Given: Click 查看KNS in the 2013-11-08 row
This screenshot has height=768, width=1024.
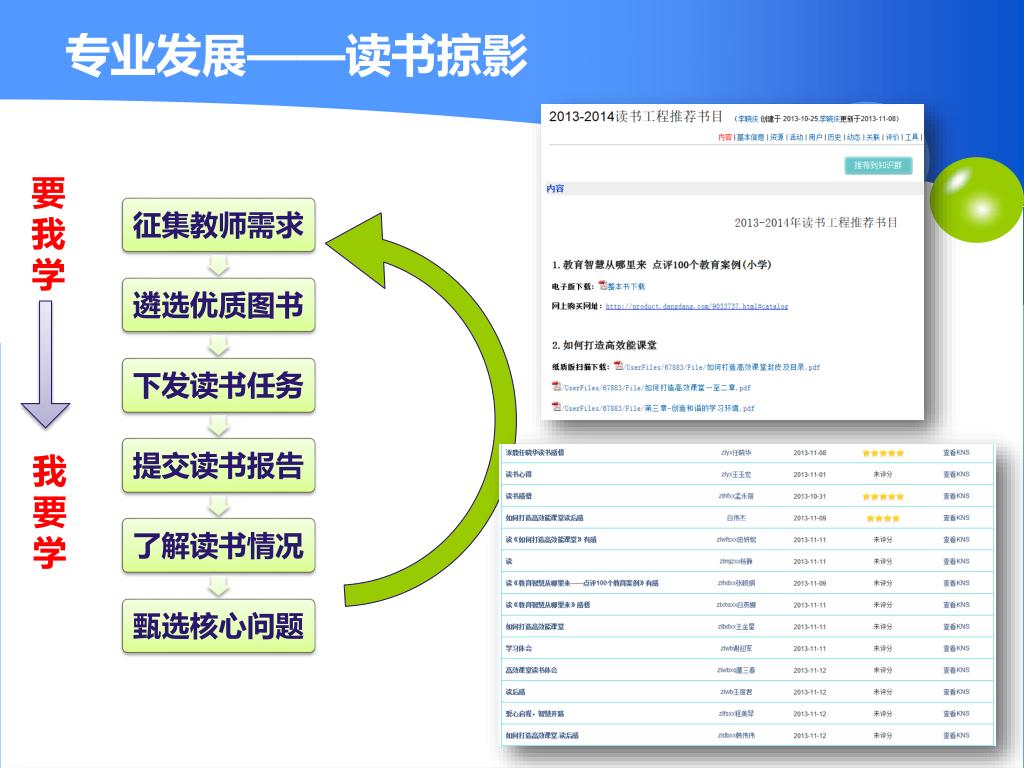Looking at the screenshot, I should [x=956, y=453].
